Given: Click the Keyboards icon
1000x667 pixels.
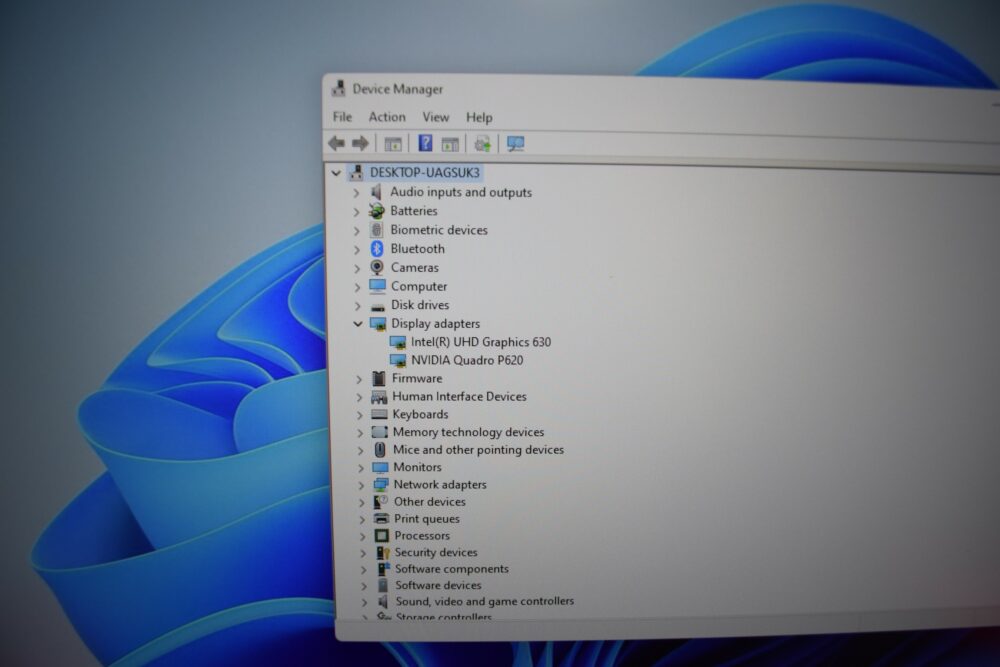Looking at the screenshot, I should [379, 414].
